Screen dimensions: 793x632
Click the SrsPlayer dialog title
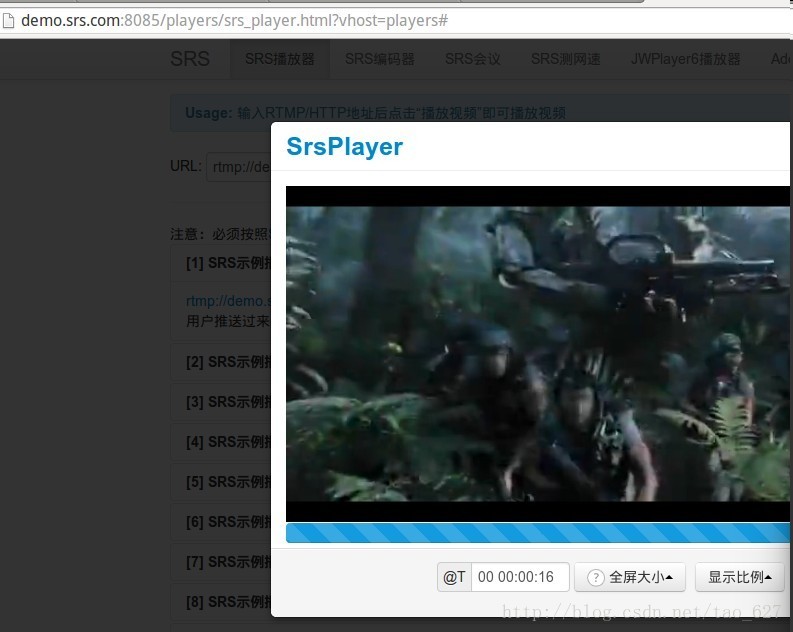tap(344, 147)
